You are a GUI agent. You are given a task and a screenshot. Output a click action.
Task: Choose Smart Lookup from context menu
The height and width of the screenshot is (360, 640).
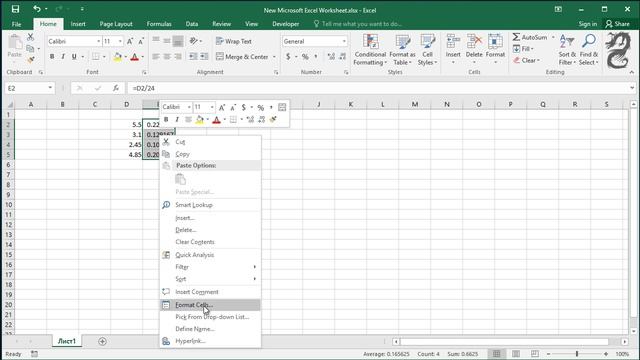(210, 205)
